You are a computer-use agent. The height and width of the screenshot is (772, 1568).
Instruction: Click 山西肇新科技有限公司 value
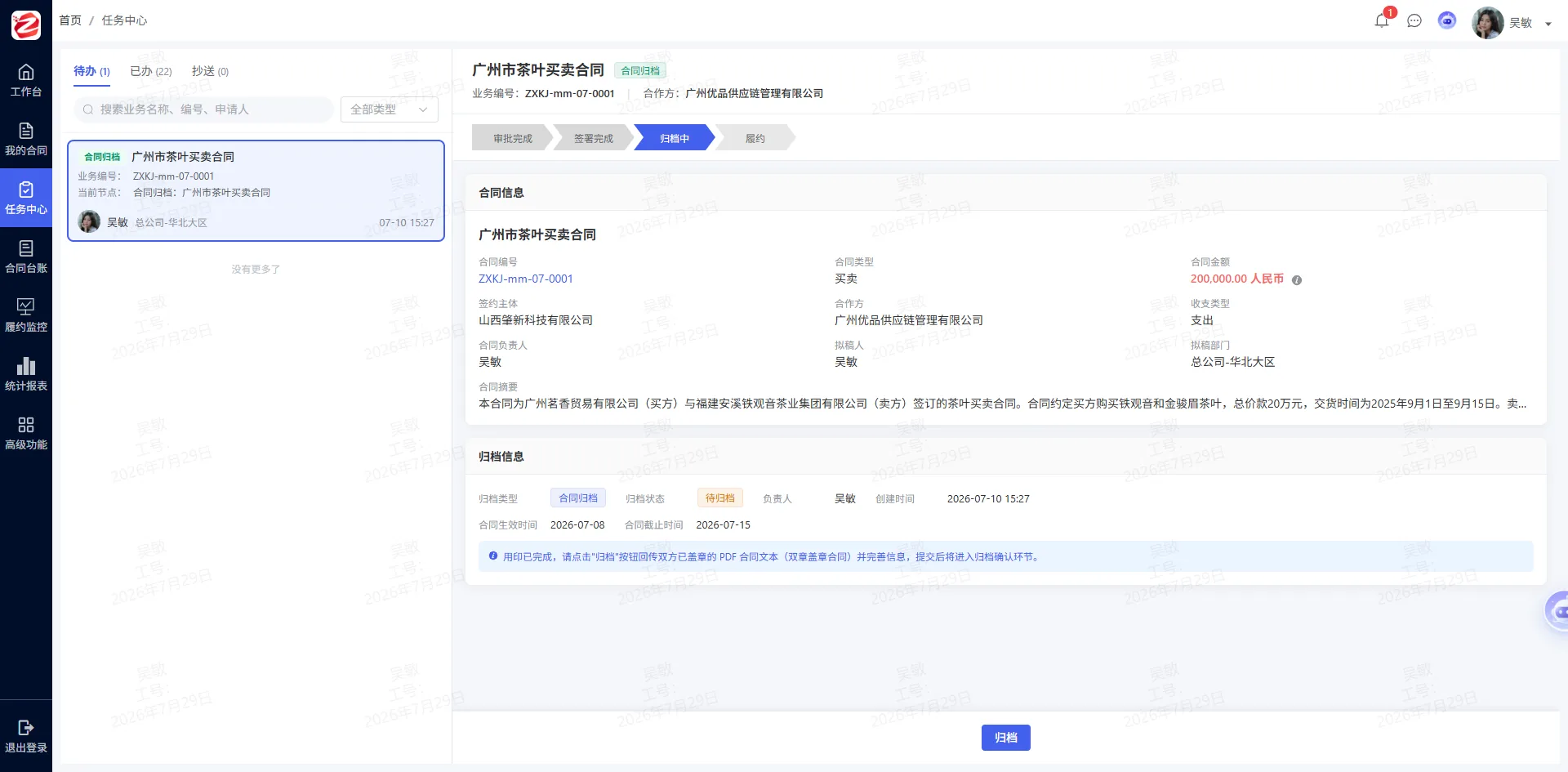coord(536,320)
